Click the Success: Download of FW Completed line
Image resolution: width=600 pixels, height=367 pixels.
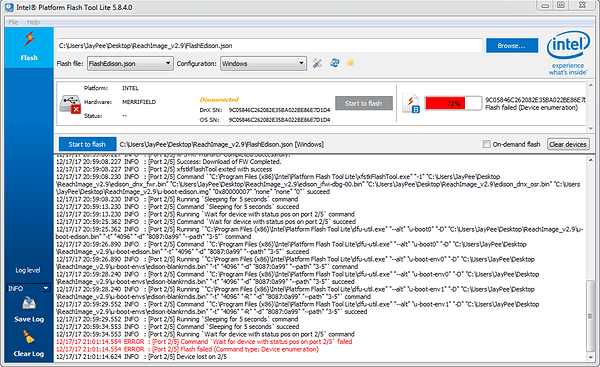(168, 161)
